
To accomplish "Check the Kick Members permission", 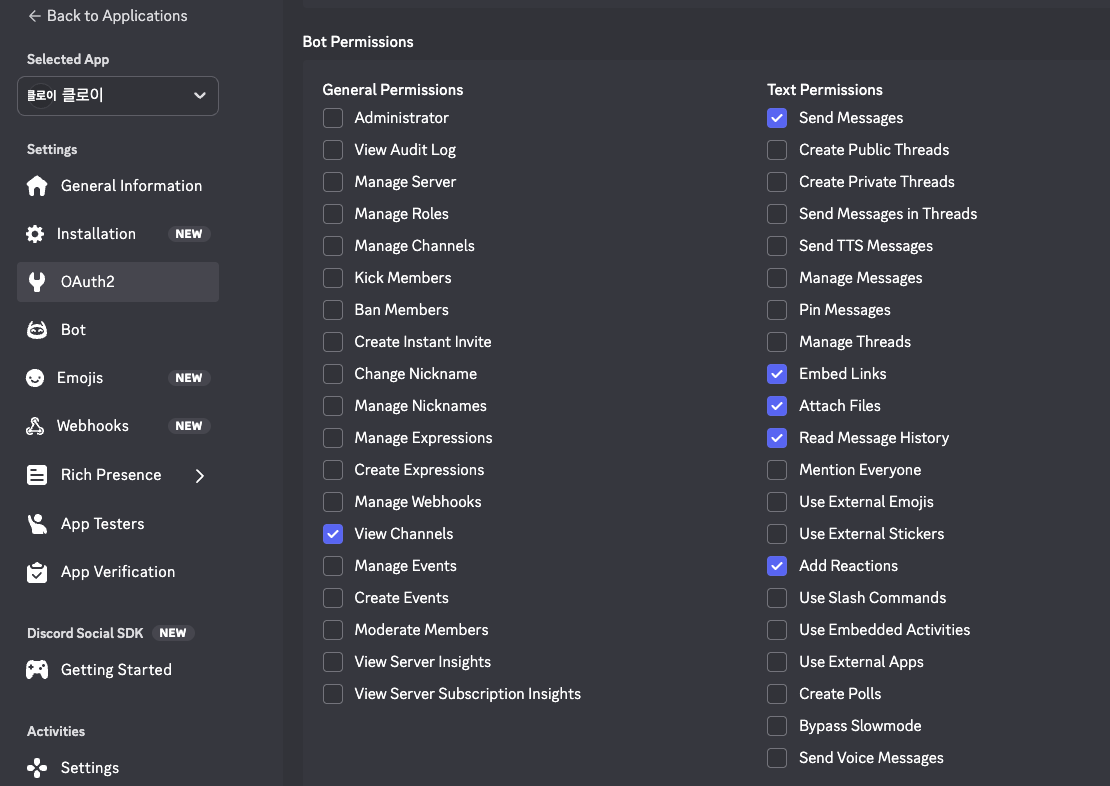I will click(x=333, y=278).
